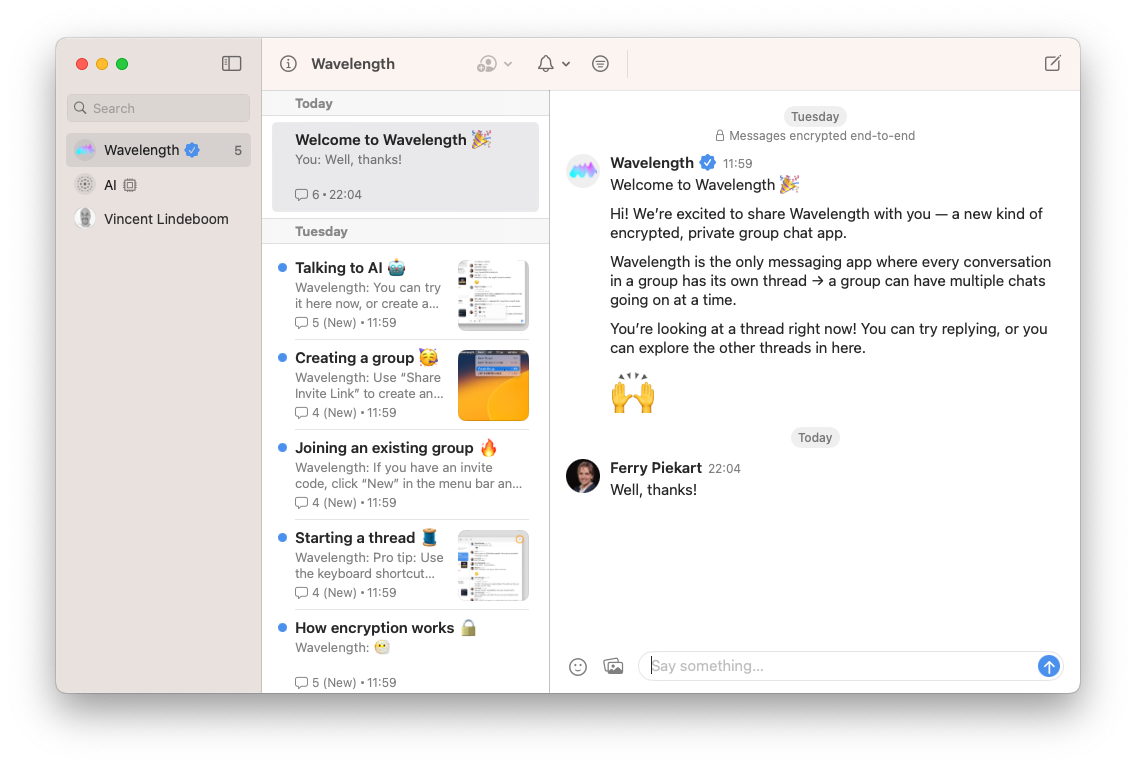Click the unread count 5 badge

click(x=238, y=151)
